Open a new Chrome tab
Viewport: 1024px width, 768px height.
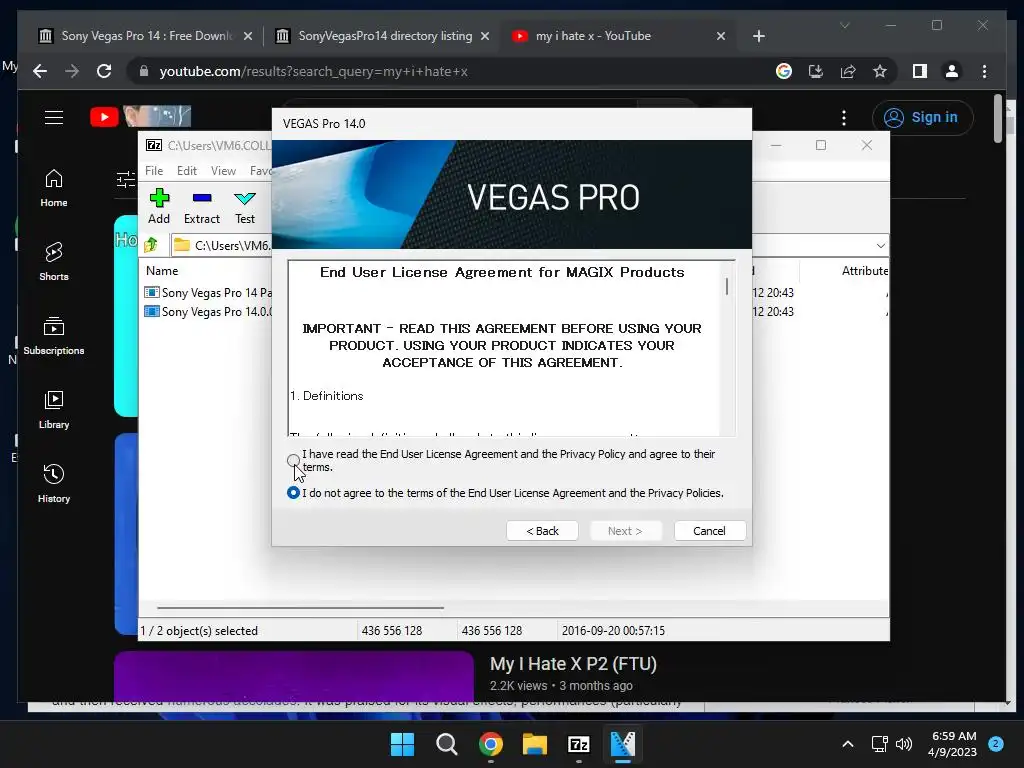pos(759,36)
